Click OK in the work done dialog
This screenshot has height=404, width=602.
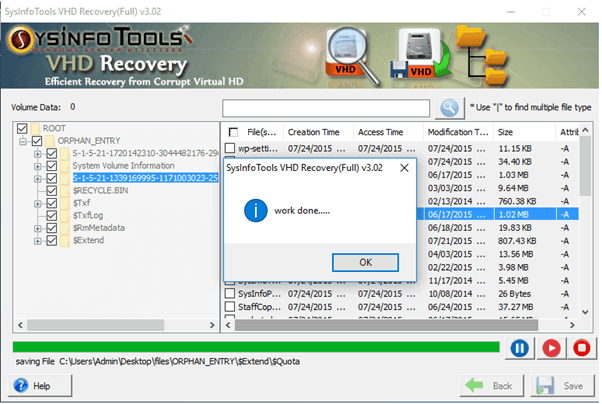365,262
